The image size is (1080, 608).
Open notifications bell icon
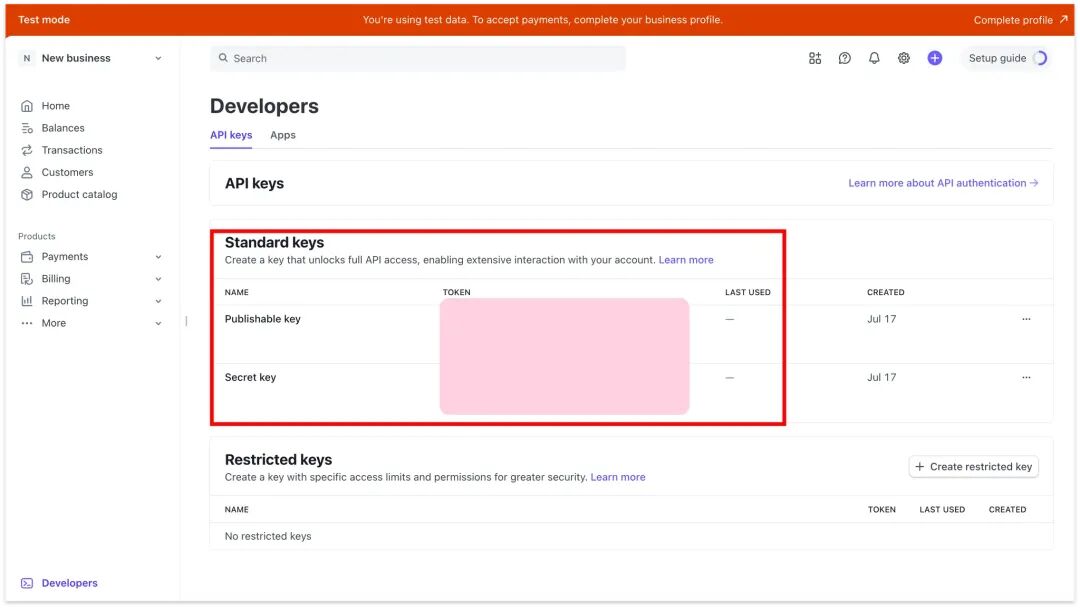coord(874,59)
